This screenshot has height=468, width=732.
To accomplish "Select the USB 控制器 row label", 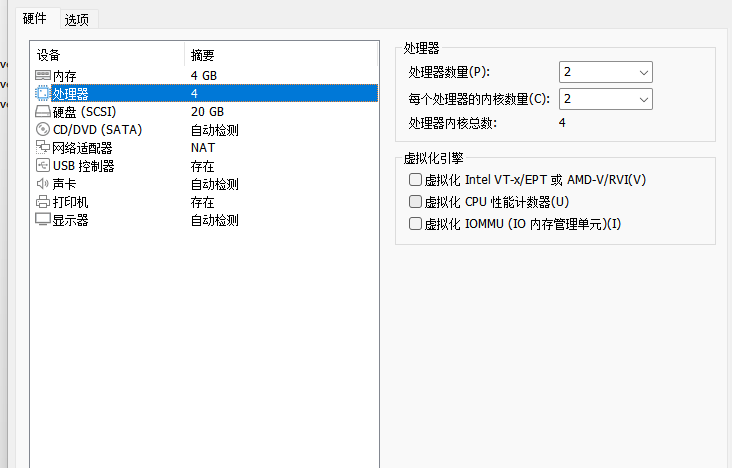I will coord(84,166).
